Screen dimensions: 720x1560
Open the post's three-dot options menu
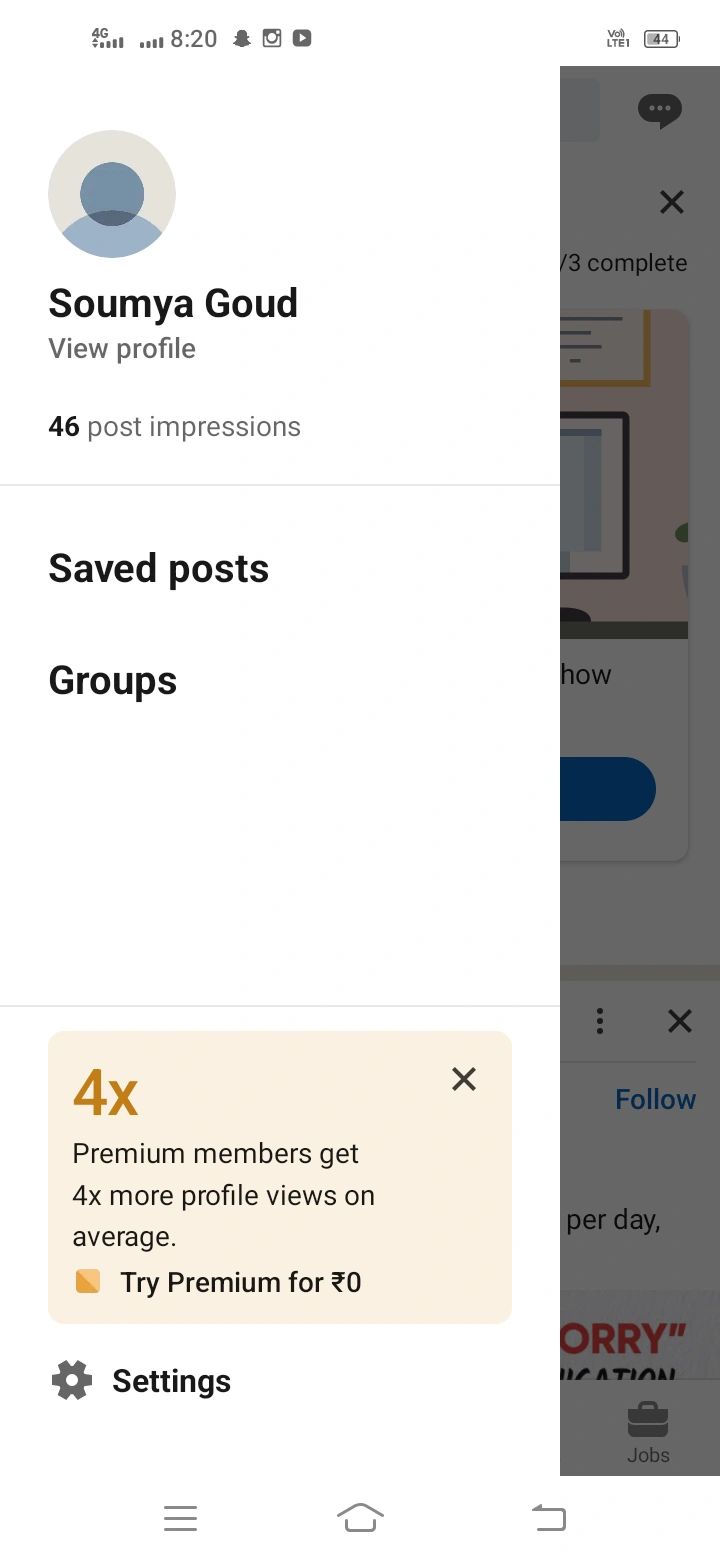pyautogui.click(x=599, y=1021)
